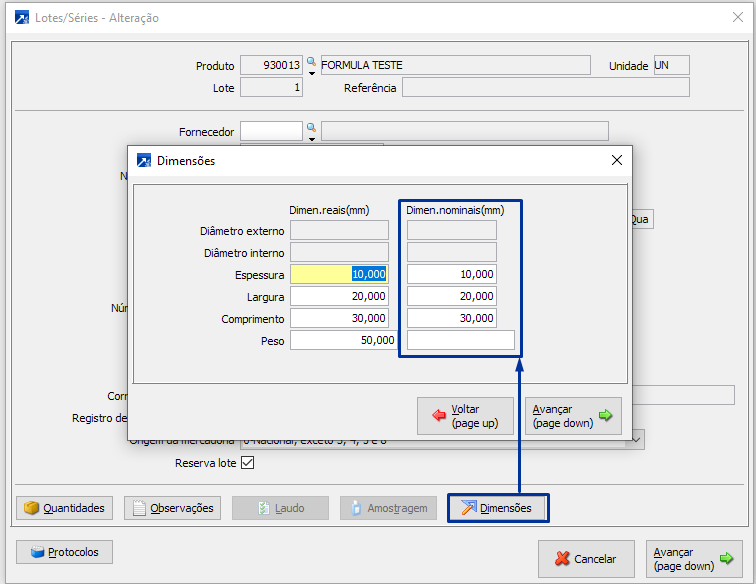The image size is (756, 584).
Task: Close the Dimensões dialog
Action: click(617, 160)
